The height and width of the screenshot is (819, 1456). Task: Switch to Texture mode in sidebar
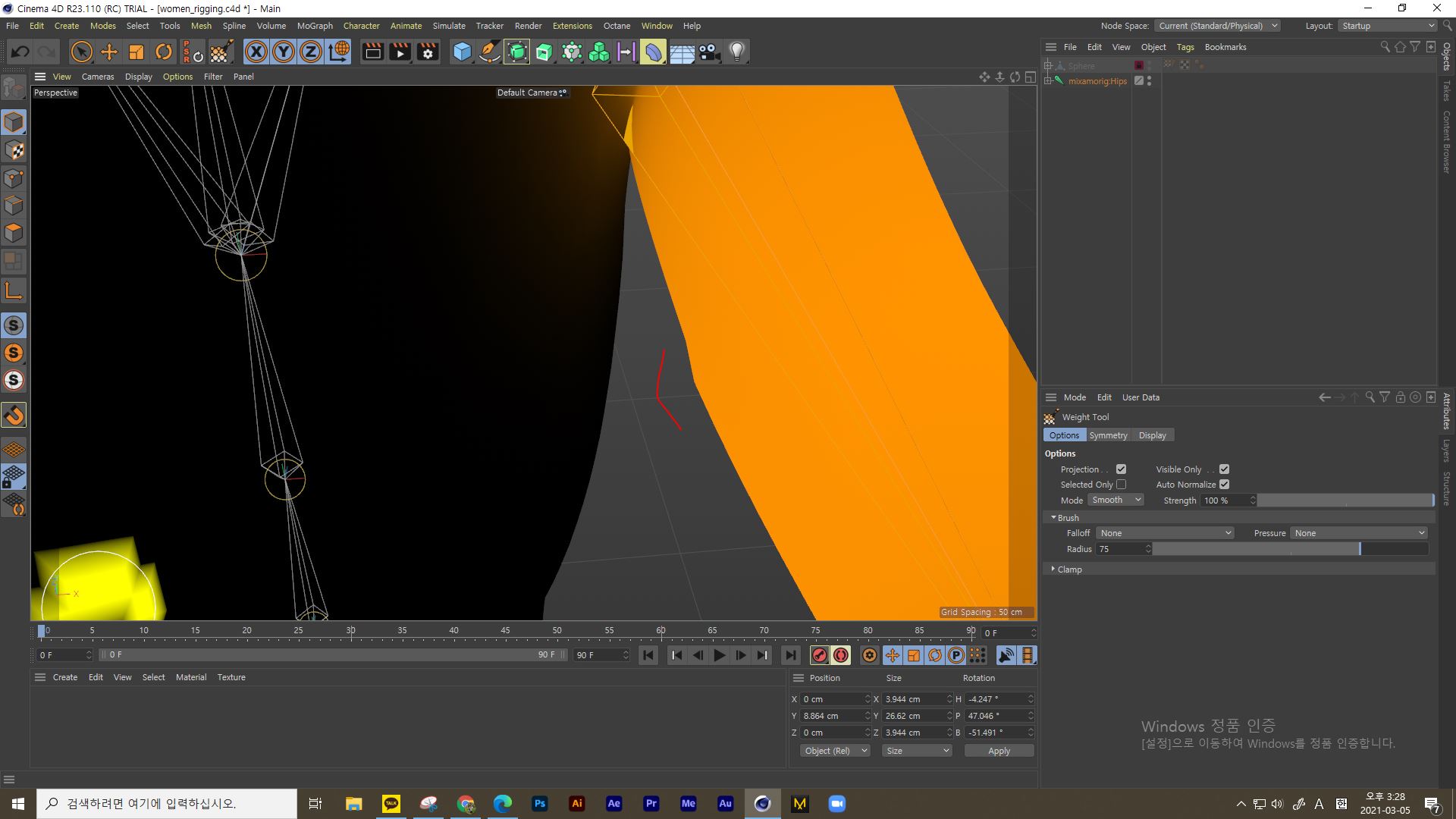(14, 150)
